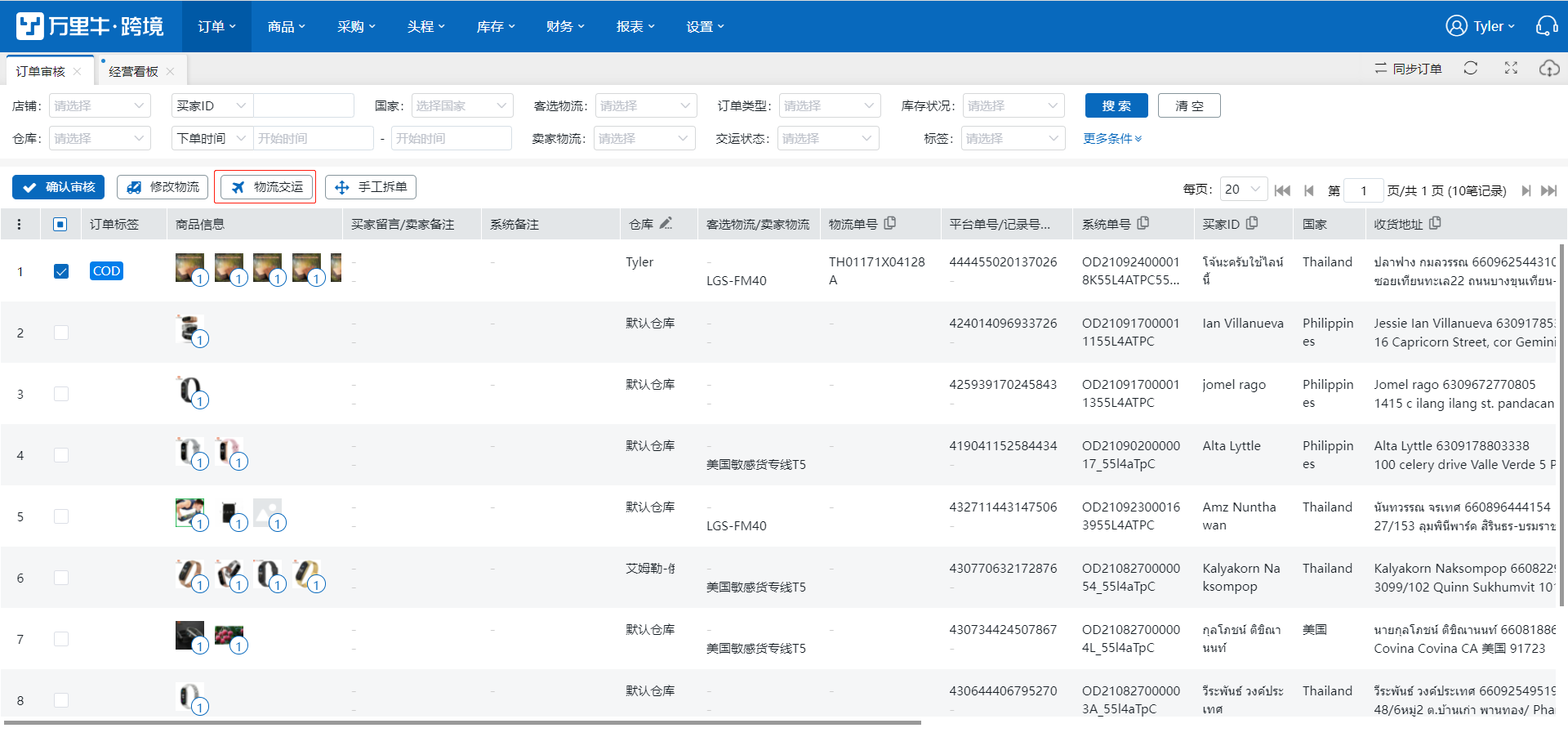Copy the 收货地址 column via copy icon

[1435, 223]
